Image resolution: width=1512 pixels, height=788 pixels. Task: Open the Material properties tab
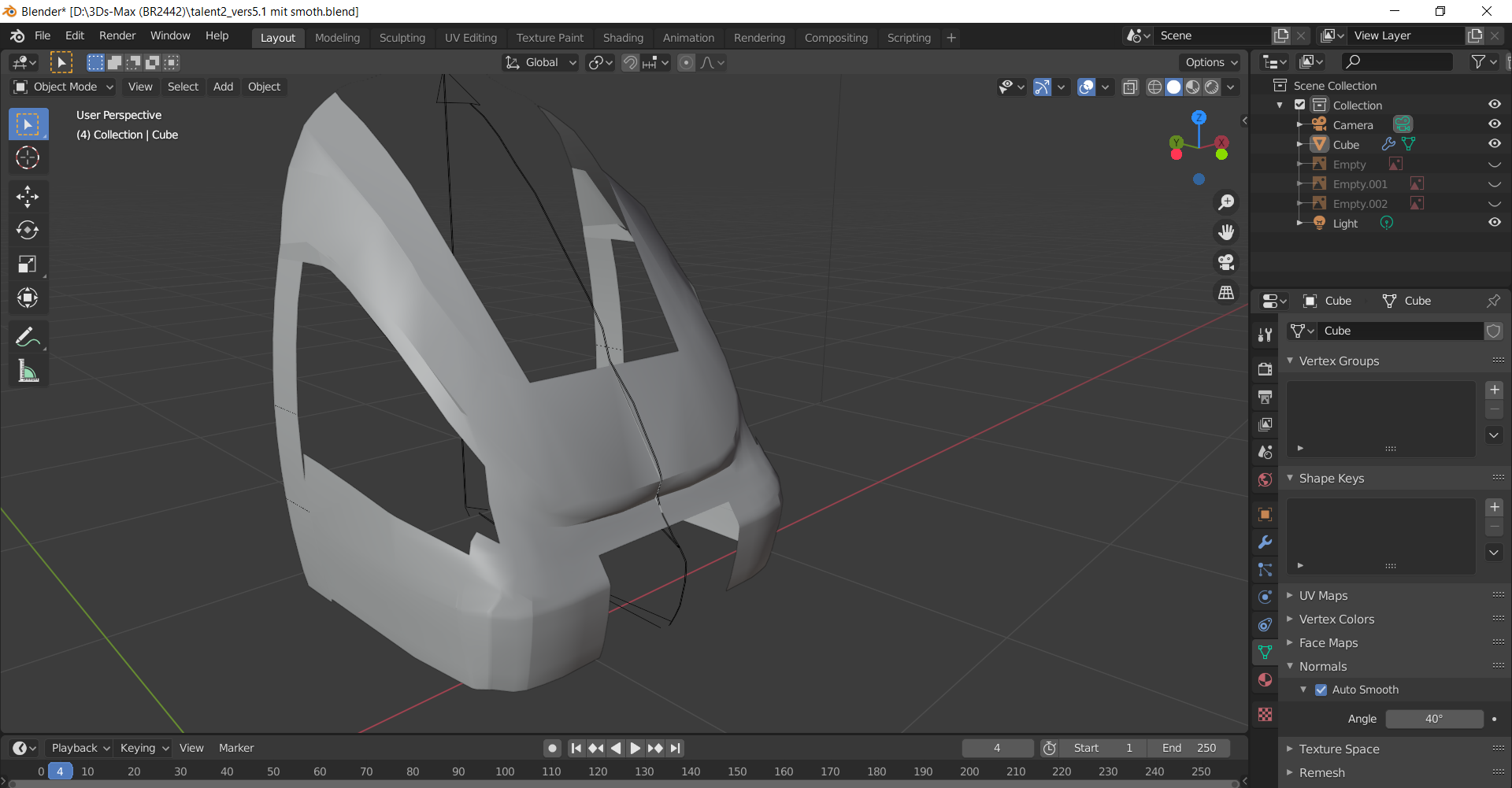pos(1265,680)
